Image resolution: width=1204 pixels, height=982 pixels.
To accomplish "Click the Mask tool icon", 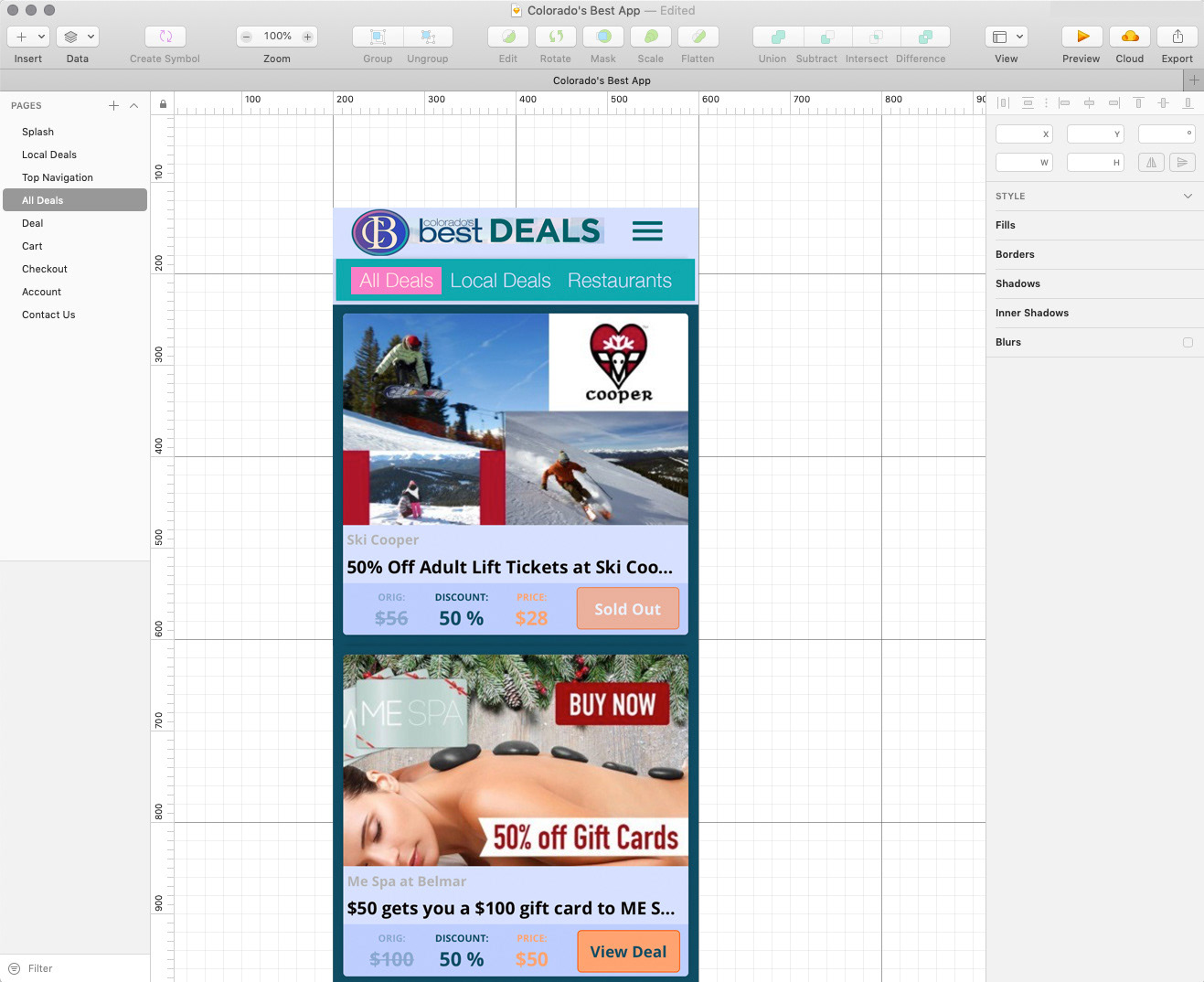I will point(603,37).
